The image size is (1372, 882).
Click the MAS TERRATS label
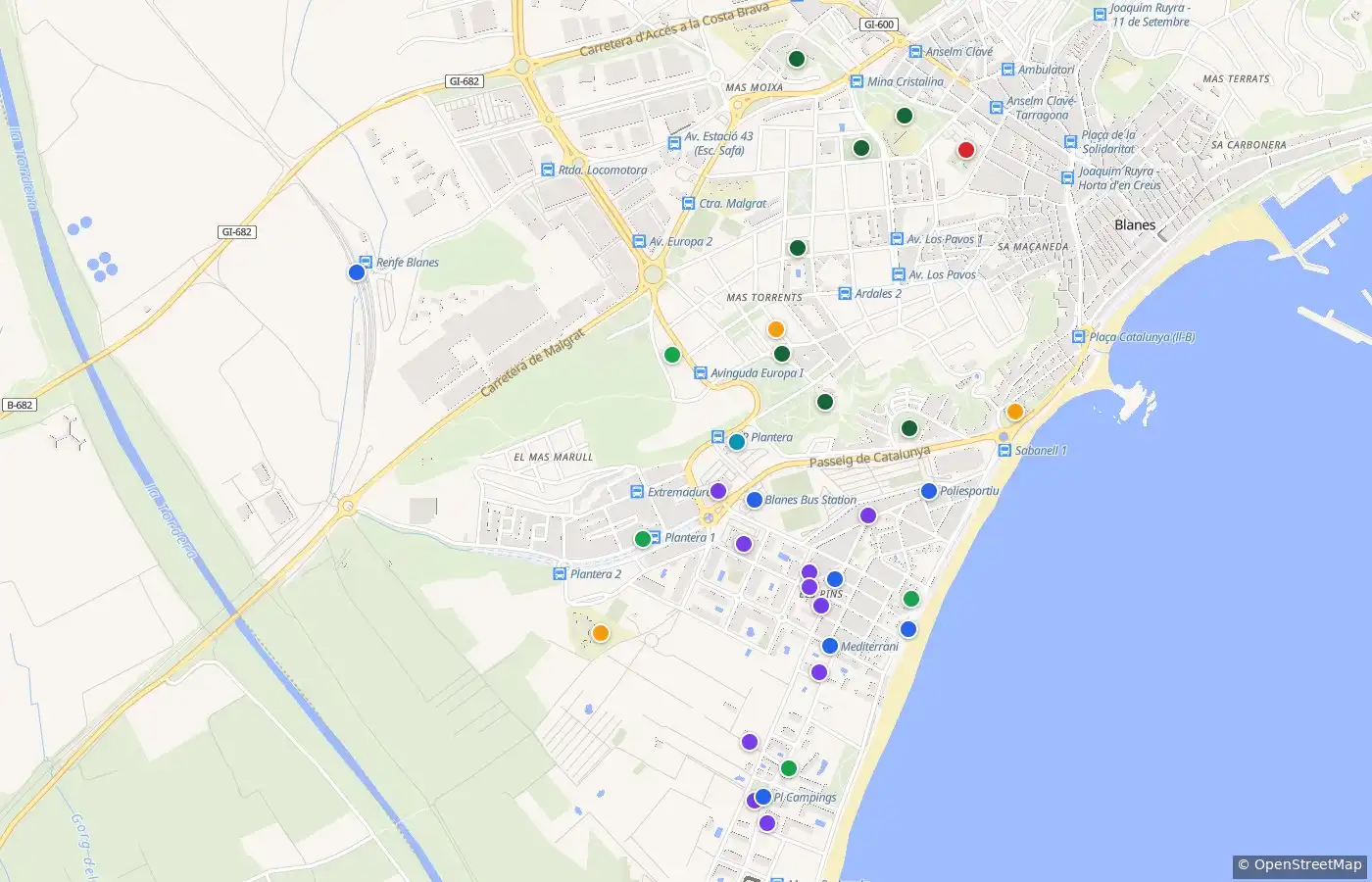tap(1236, 78)
